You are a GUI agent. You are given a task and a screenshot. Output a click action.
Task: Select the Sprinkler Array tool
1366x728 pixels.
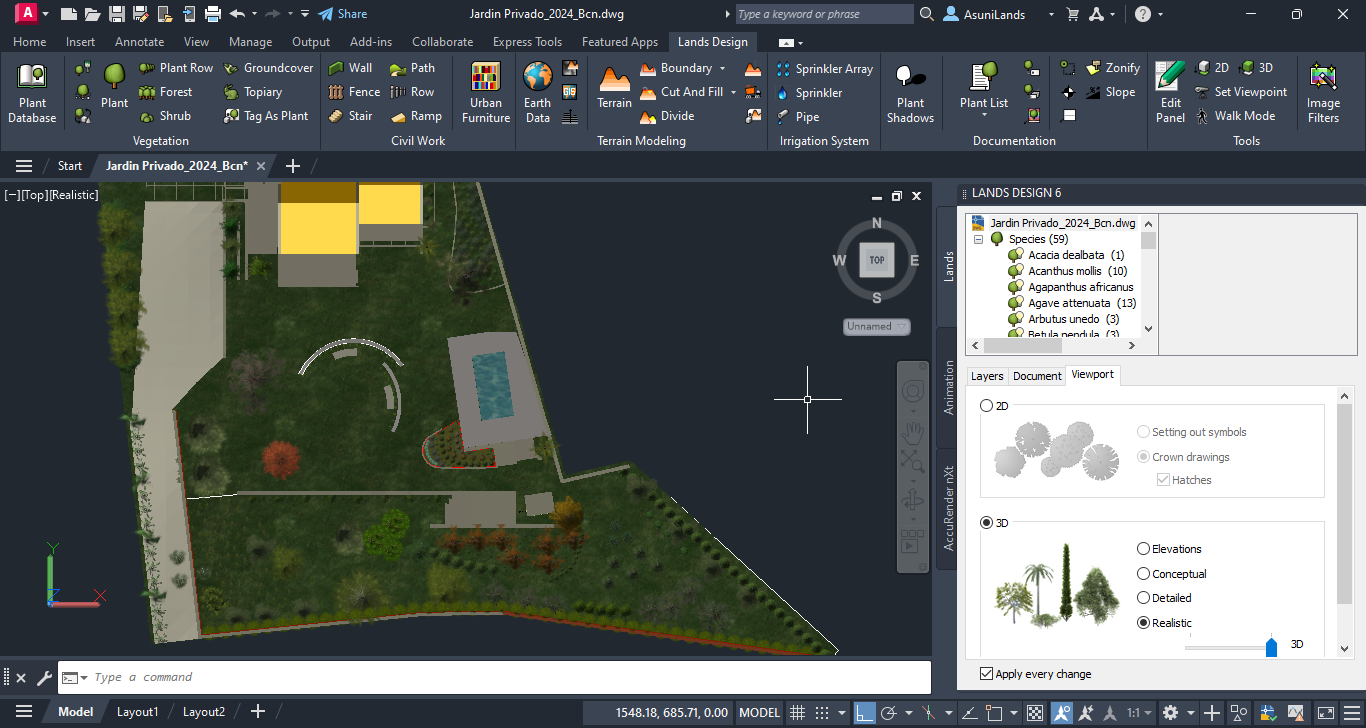[x=825, y=69]
